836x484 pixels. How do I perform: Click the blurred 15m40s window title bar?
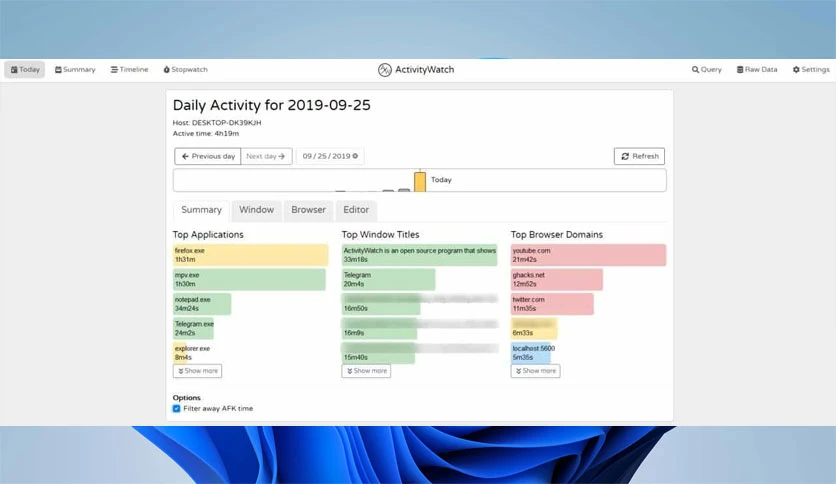tap(379, 353)
